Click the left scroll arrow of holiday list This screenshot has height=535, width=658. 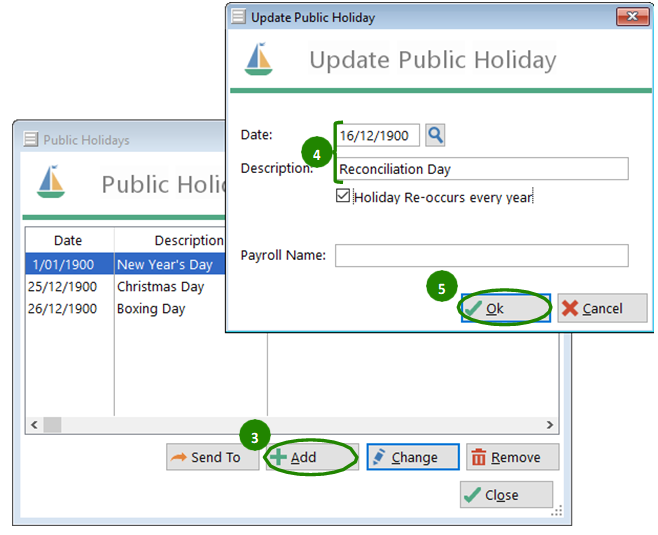(x=34, y=425)
